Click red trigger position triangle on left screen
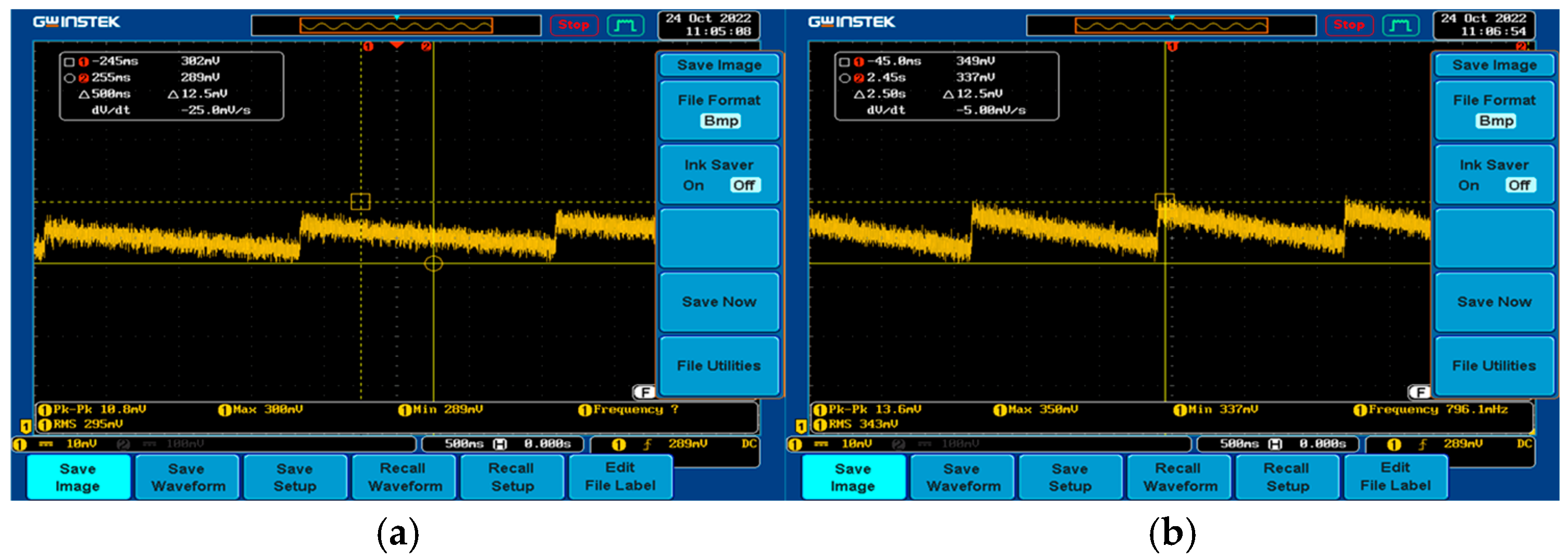This screenshot has width=1568, height=560. (397, 45)
